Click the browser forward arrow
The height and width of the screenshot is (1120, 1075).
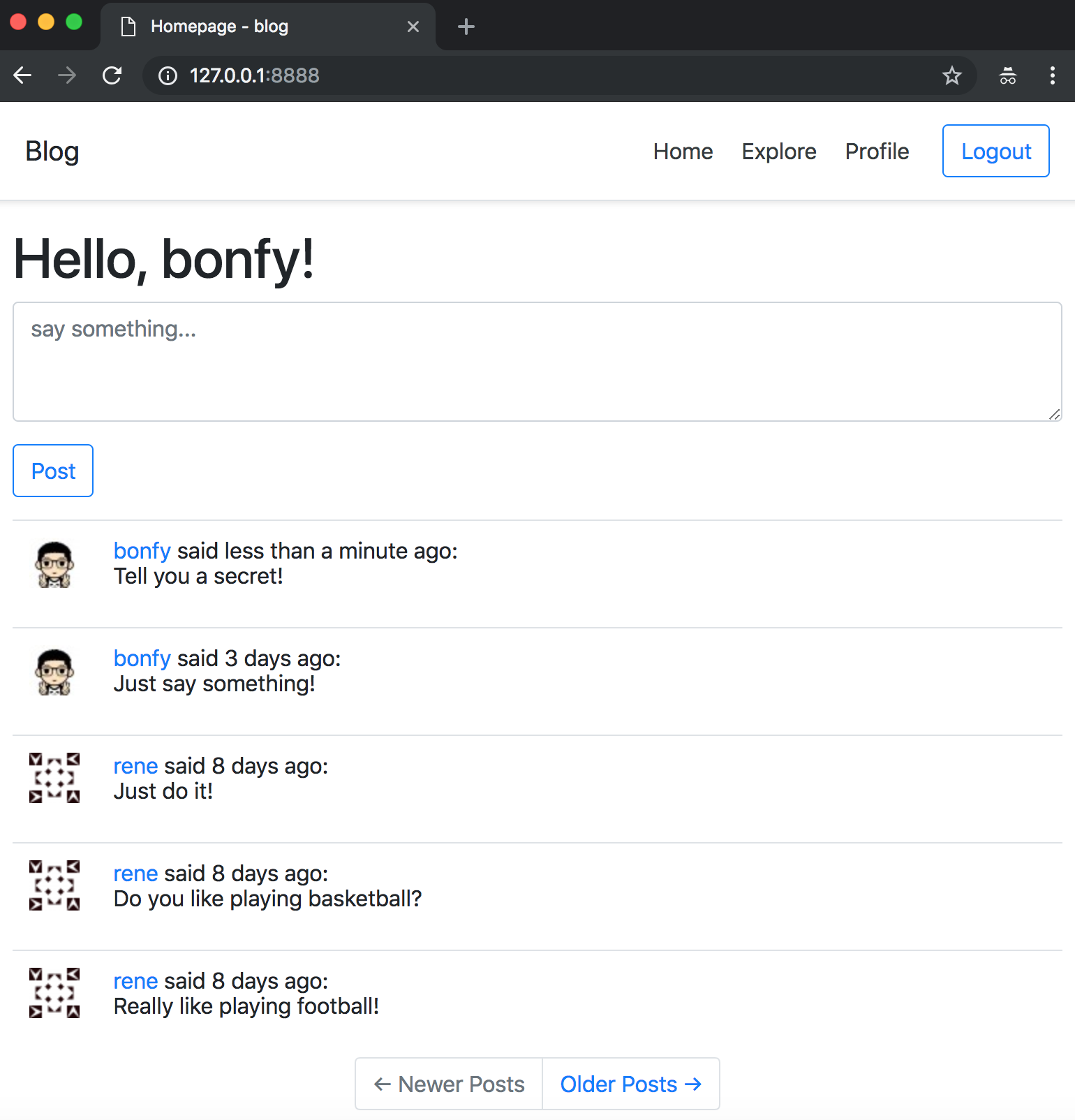(x=67, y=75)
